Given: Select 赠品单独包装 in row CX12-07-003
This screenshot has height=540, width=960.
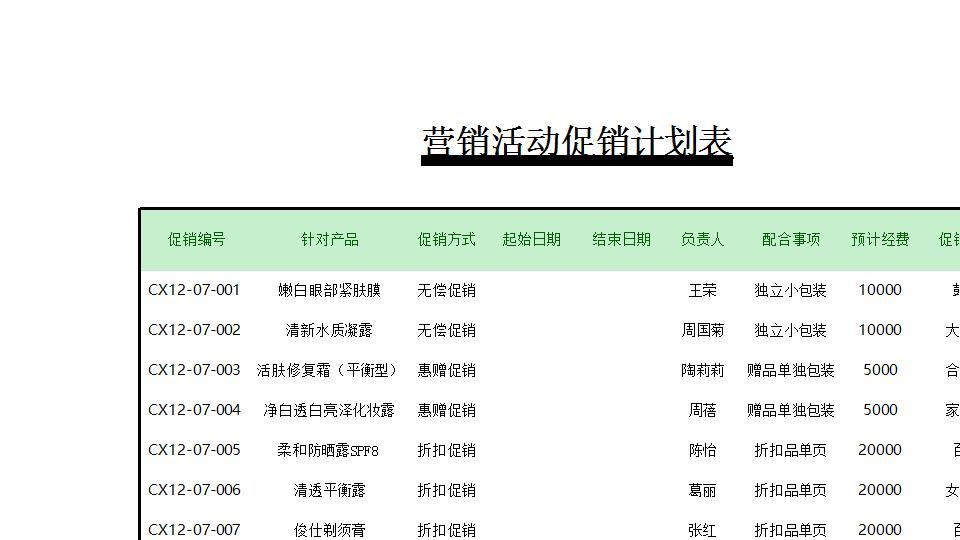Looking at the screenshot, I should tap(790, 370).
